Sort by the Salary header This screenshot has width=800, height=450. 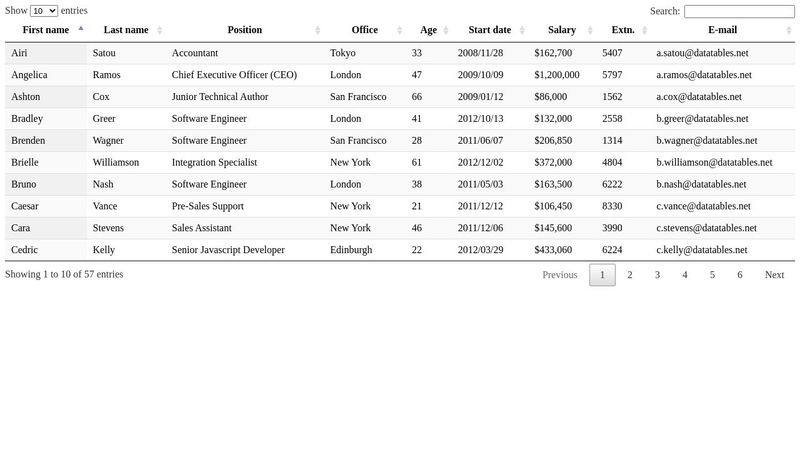(562, 30)
